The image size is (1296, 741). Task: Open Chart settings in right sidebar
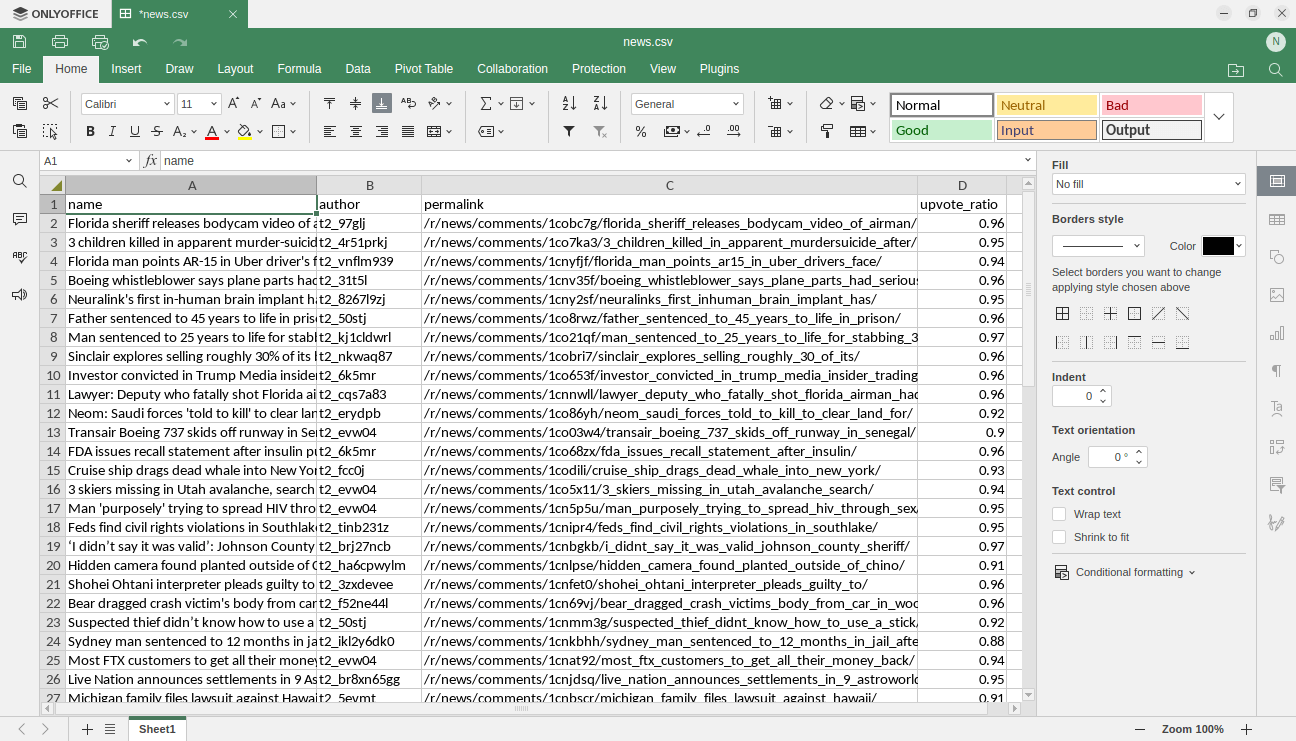(1277, 333)
